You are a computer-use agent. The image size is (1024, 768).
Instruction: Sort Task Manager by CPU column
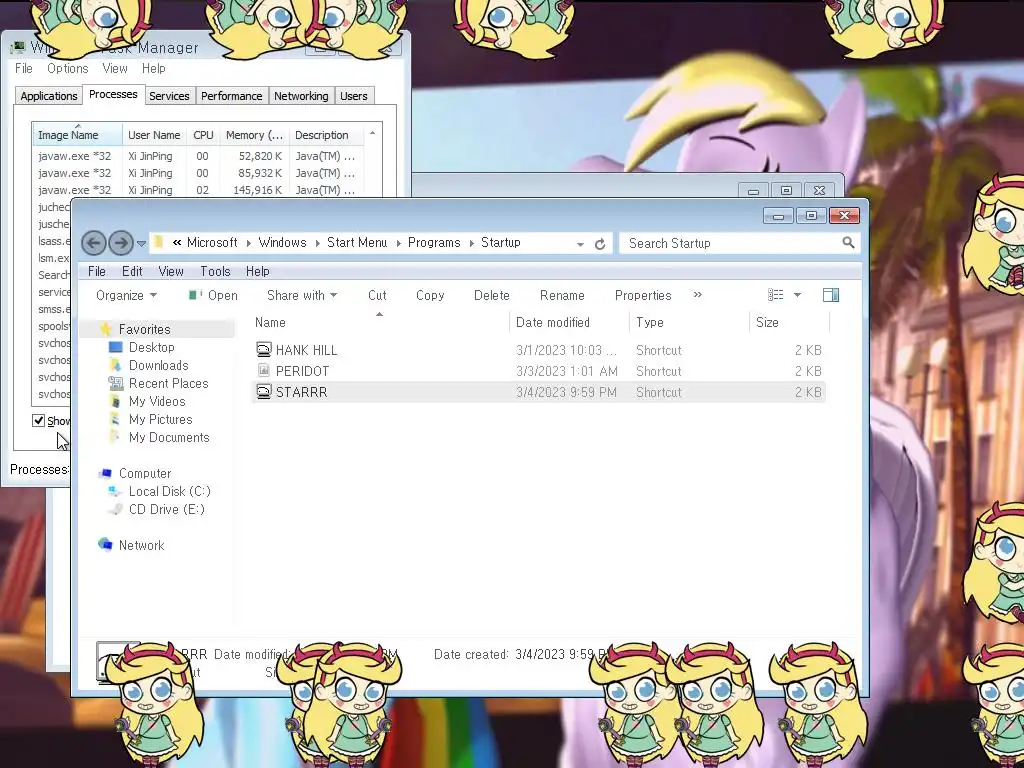(203, 135)
